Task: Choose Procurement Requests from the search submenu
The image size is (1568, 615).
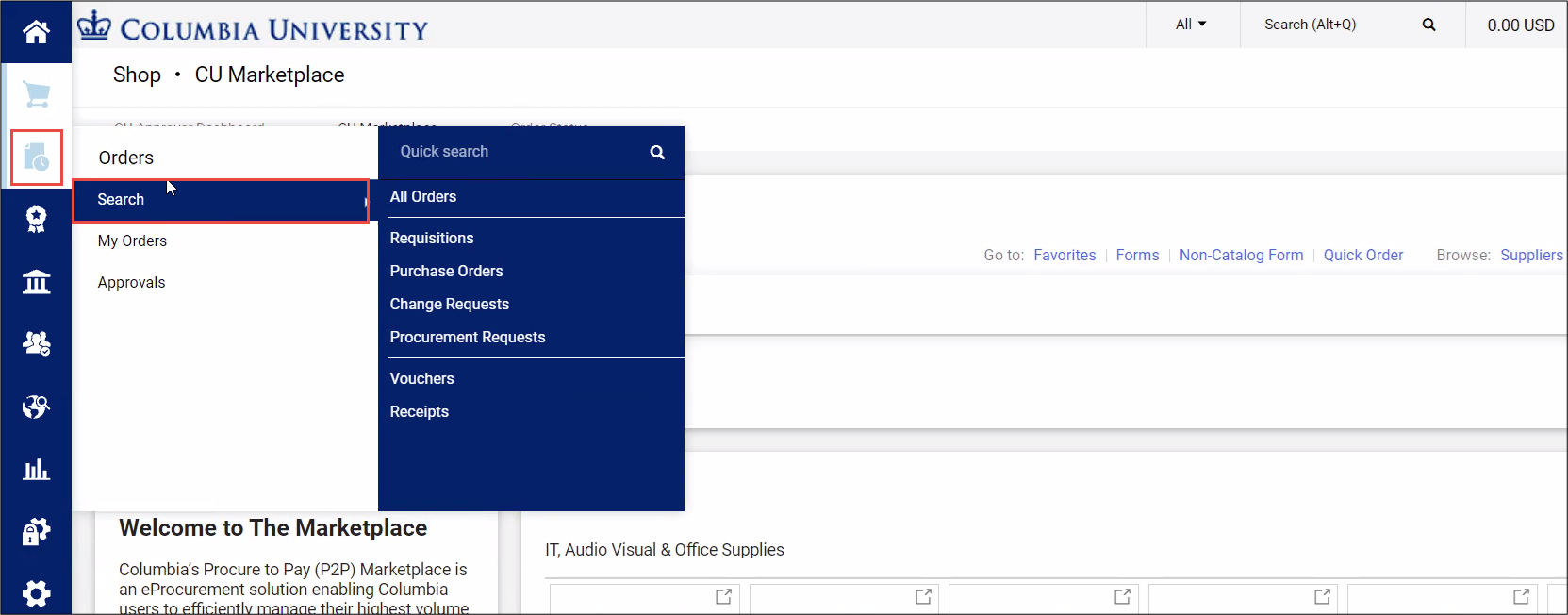Action: pos(468,337)
